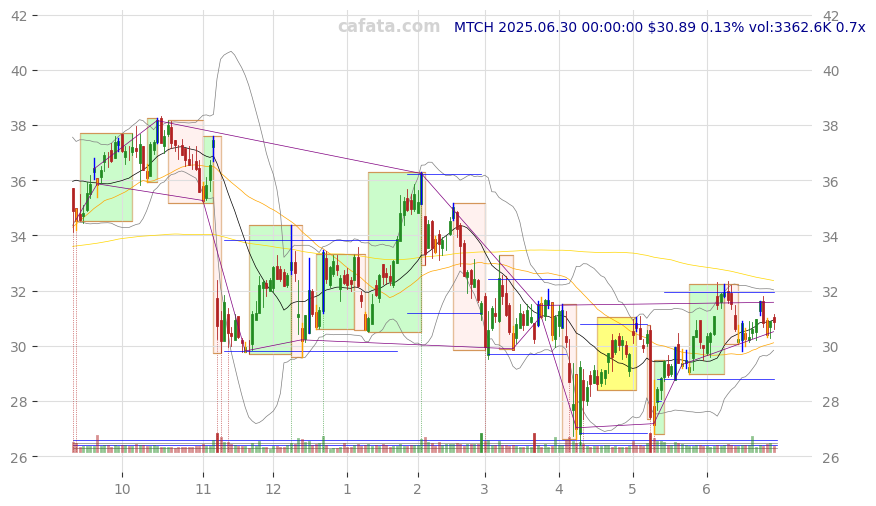Click the x-axis month label 11
Screen dimensions: 876x506
tap(203, 490)
